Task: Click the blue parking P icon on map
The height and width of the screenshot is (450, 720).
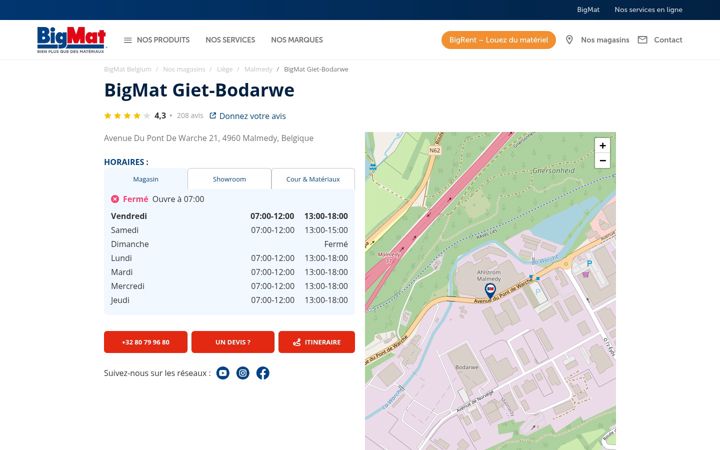Action: 589,264
